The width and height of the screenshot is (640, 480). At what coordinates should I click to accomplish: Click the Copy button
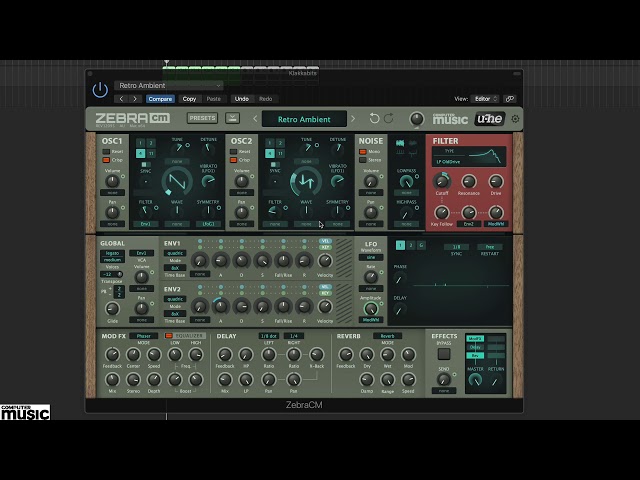tap(189, 99)
